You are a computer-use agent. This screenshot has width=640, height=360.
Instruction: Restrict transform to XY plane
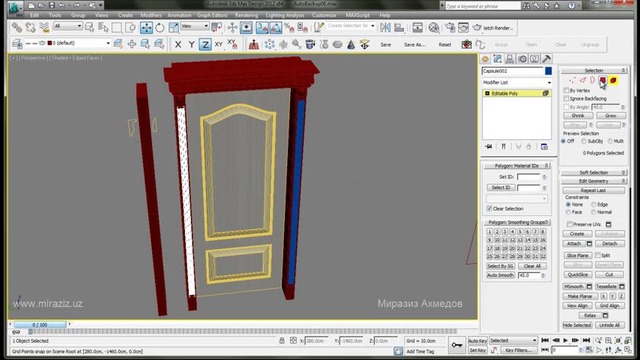pyautogui.click(x=219, y=44)
